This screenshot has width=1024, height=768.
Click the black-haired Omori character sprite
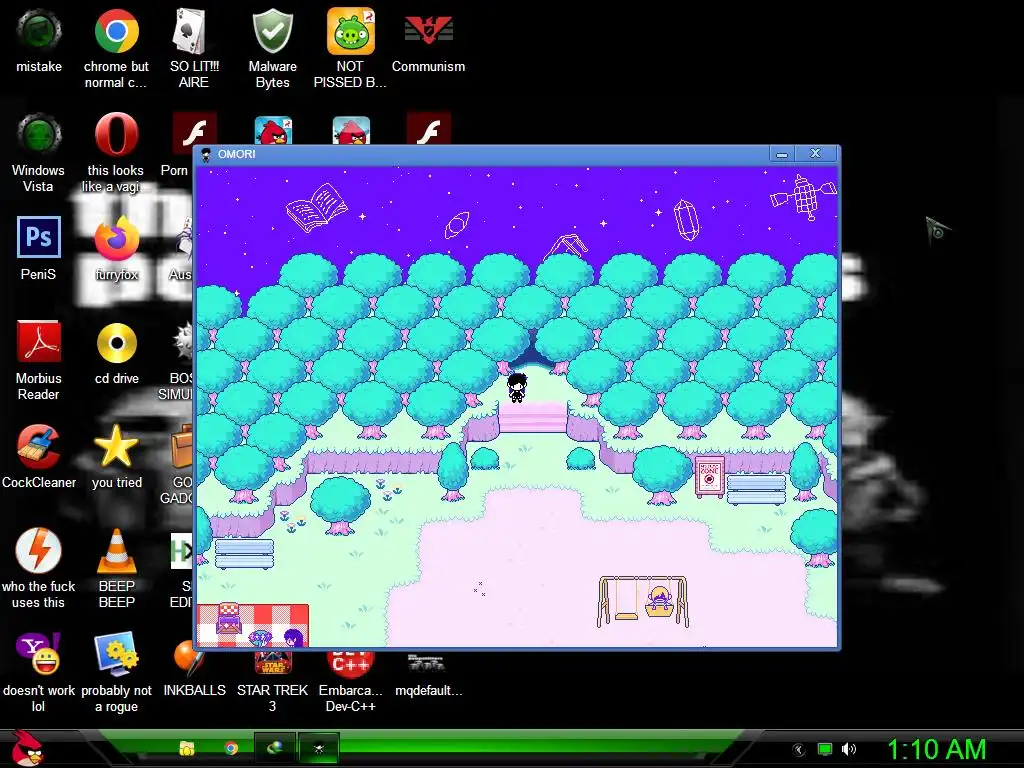(x=517, y=387)
